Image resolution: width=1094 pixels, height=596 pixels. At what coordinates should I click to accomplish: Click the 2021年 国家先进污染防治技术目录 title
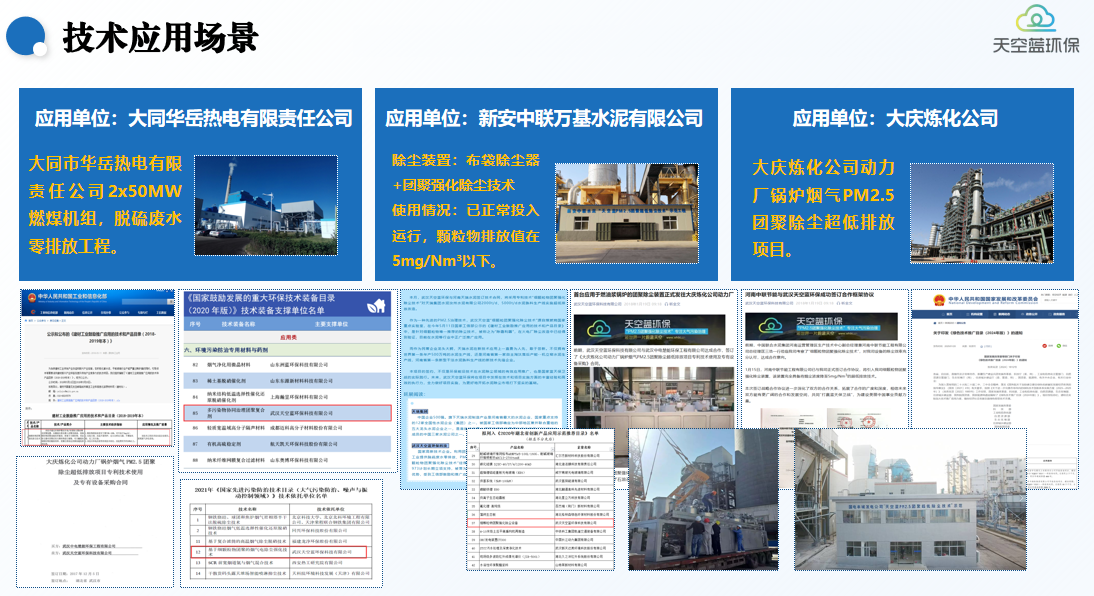click(281, 492)
